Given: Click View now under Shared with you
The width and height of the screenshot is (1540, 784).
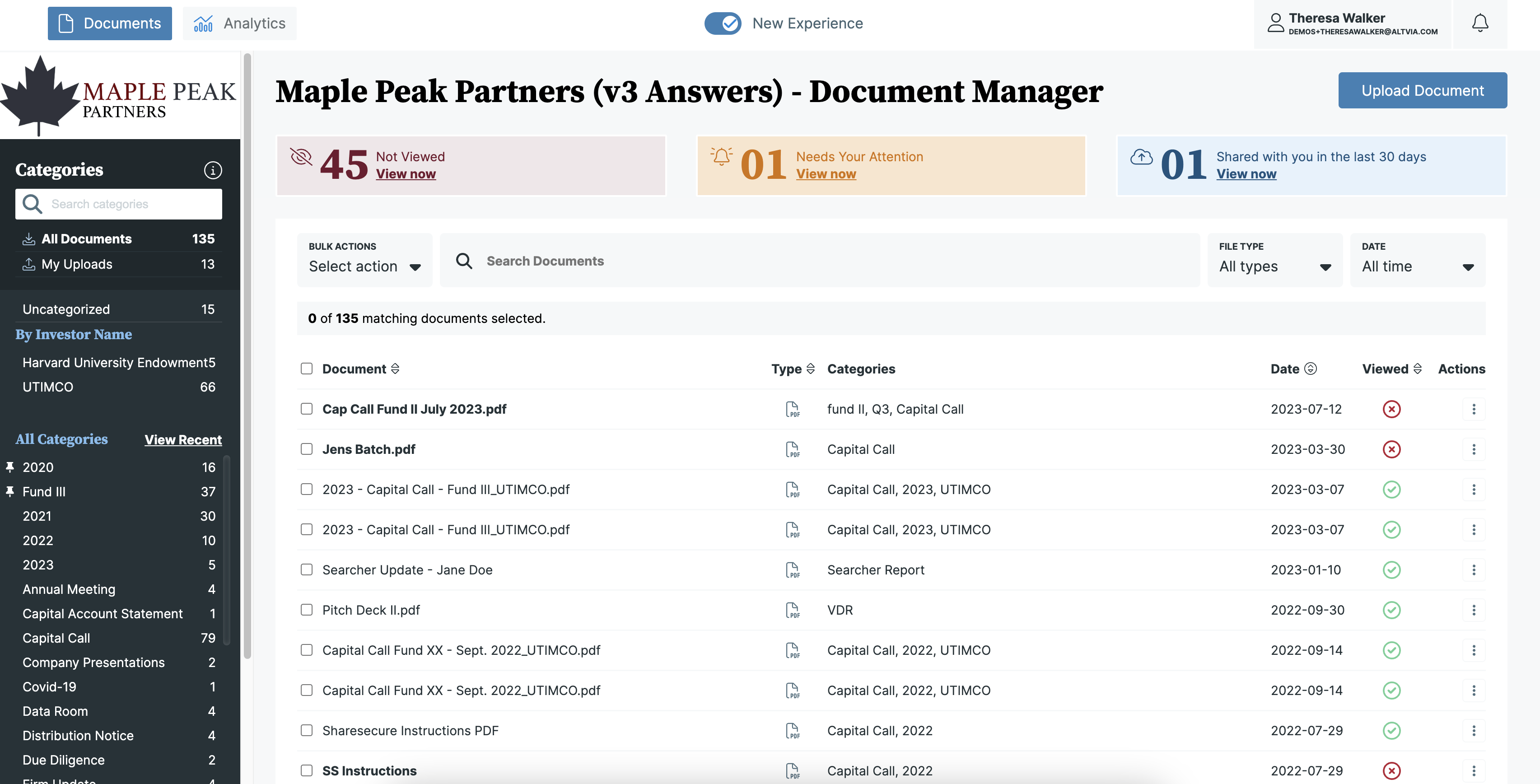Looking at the screenshot, I should (1246, 174).
